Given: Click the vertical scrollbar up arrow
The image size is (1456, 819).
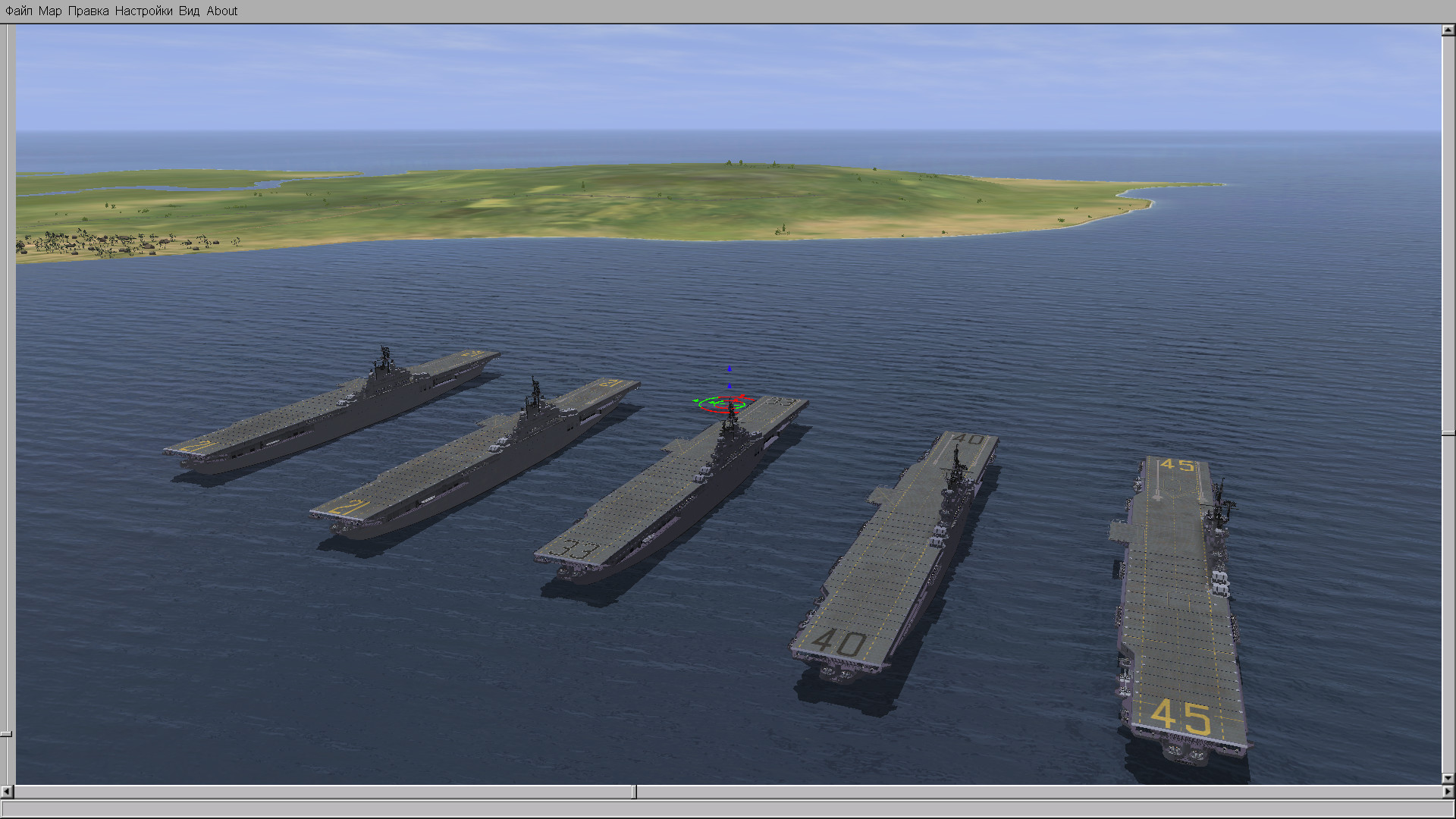Looking at the screenshot, I should coord(1448,31).
